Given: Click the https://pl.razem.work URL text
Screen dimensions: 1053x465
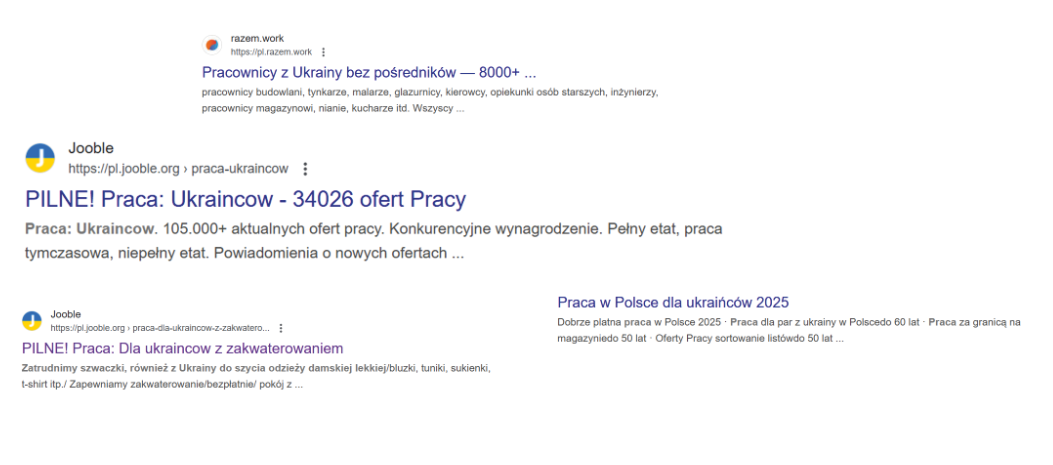Looking at the screenshot, I should [x=271, y=52].
